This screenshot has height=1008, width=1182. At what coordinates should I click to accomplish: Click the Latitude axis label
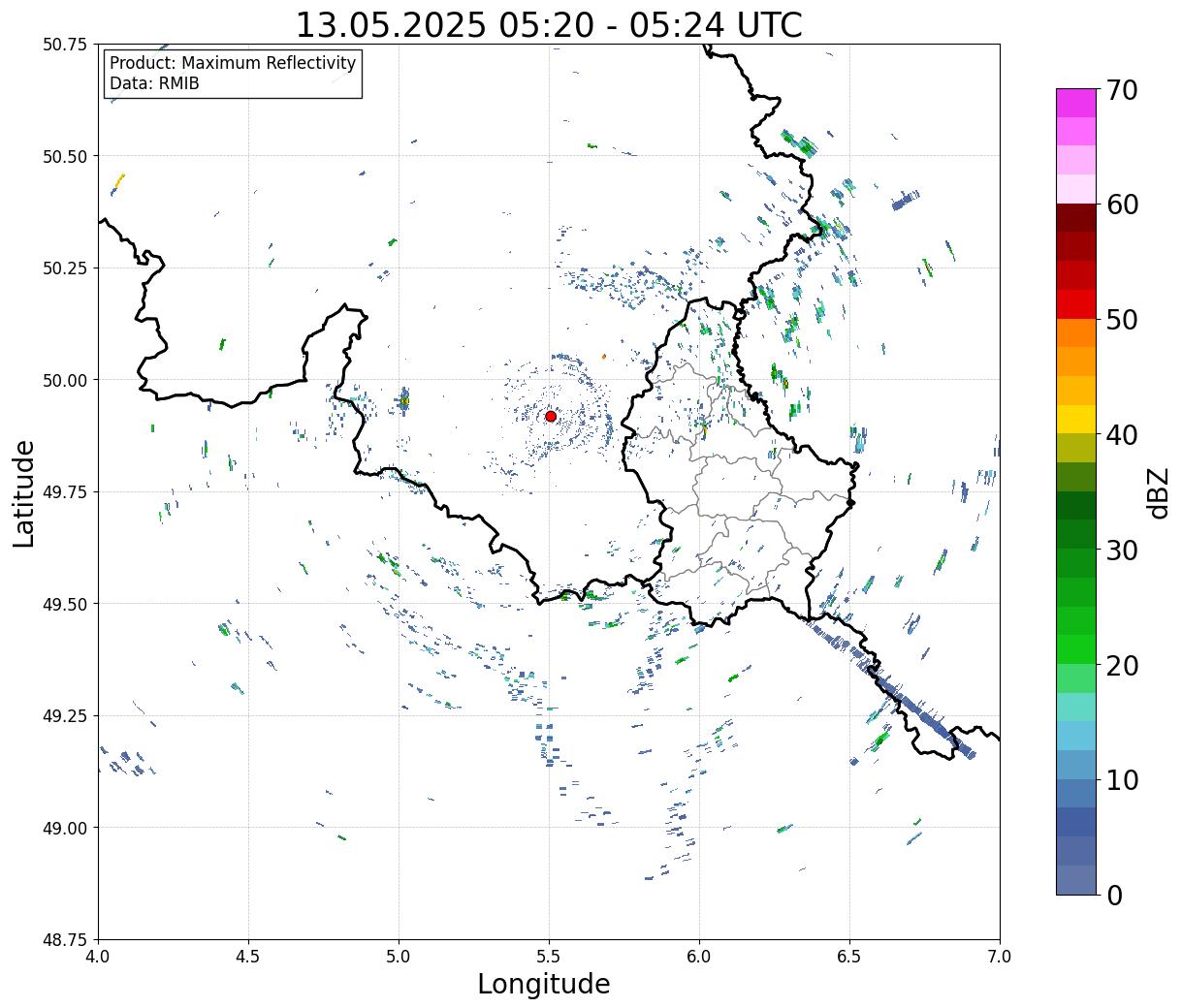coord(24,493)
